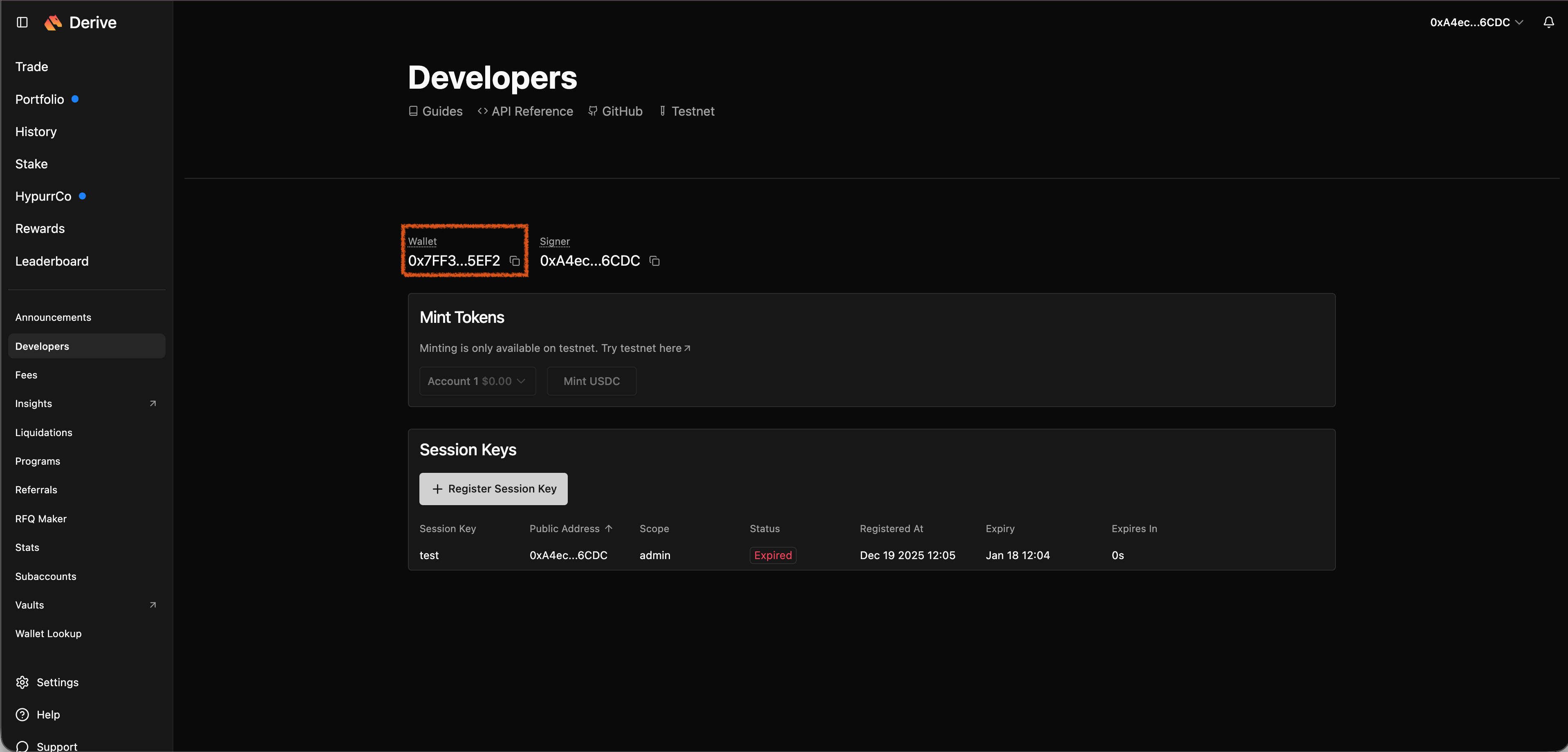Go to the Trade page
This screenshot has height=752, width=1568.
click(x=31, y=67)
